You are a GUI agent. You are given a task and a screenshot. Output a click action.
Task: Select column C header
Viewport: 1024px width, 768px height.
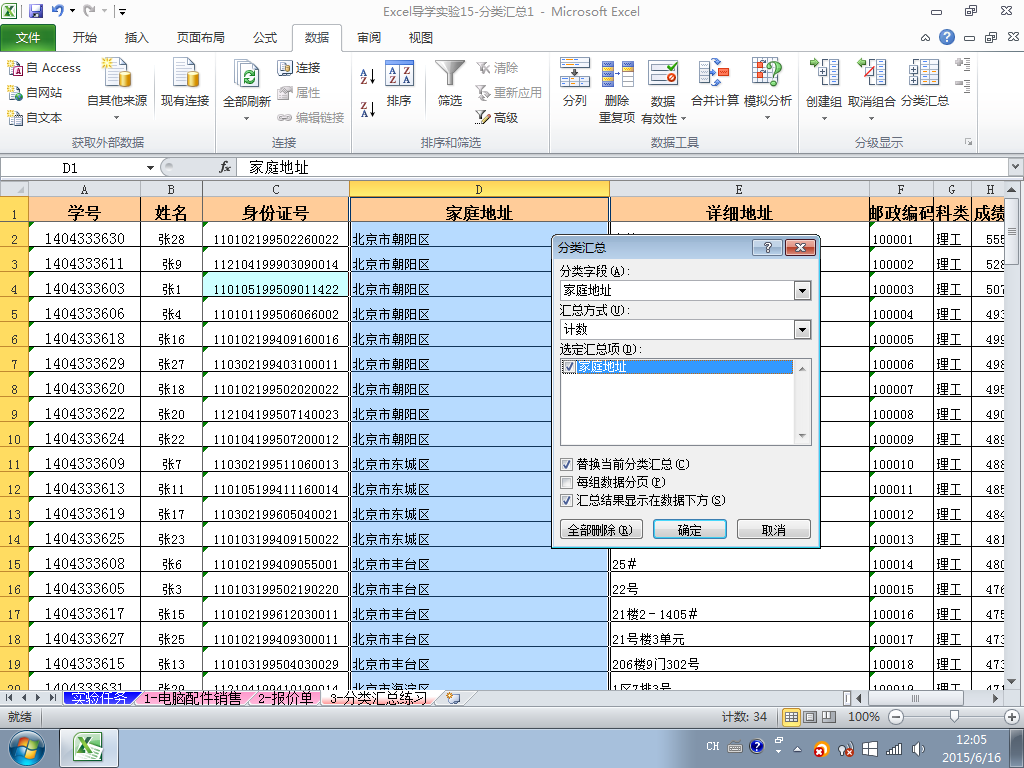(x=276, y=189)
